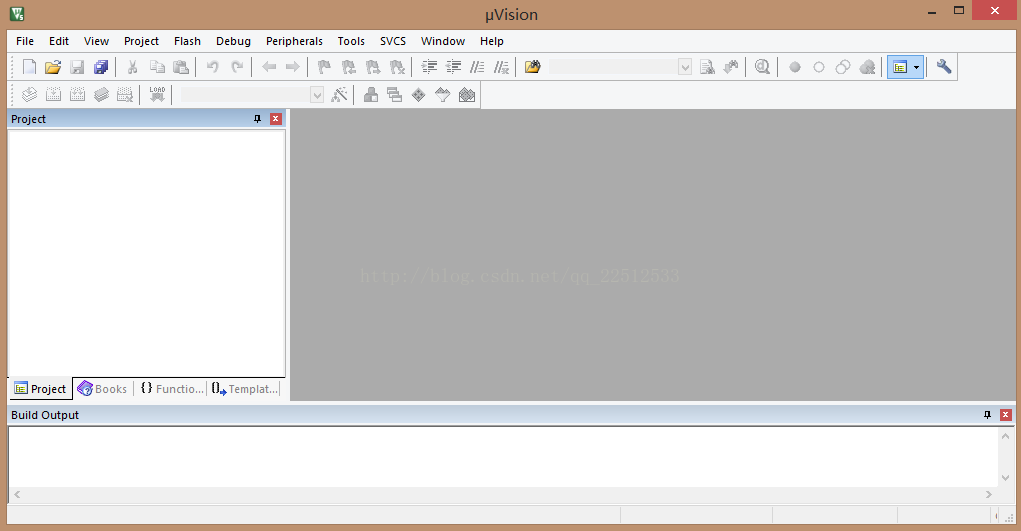1021x531 pixels.
Task: Click the Indent selection icon
Action: click(x=429, y=67)
